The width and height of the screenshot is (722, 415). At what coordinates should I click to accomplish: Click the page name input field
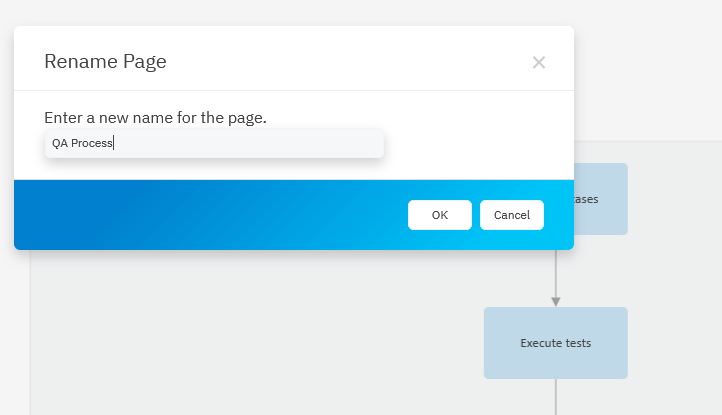tap(213, 143)
